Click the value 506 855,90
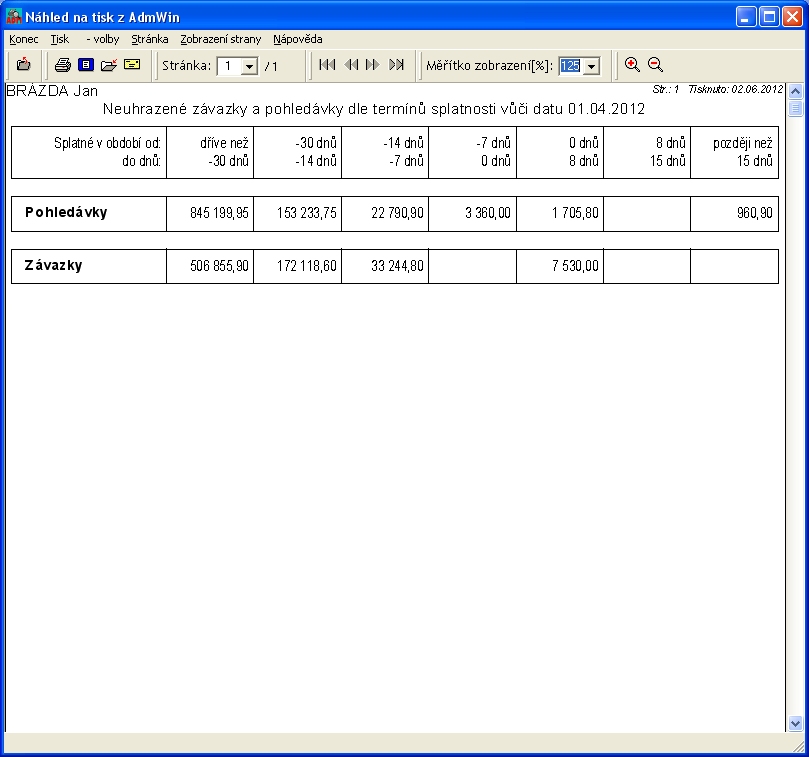809x757 pixels. coord(219,266)
